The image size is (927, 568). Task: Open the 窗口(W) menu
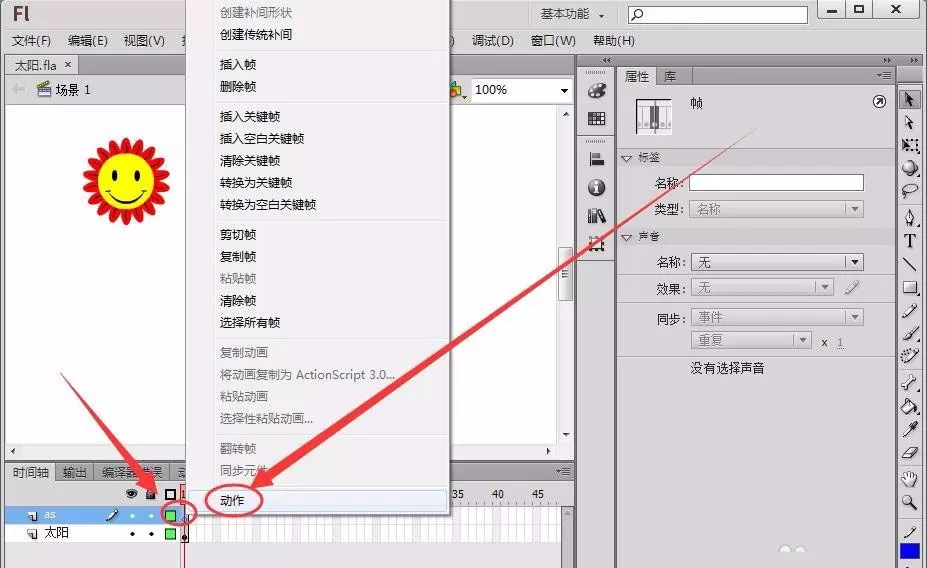[553, 41]
